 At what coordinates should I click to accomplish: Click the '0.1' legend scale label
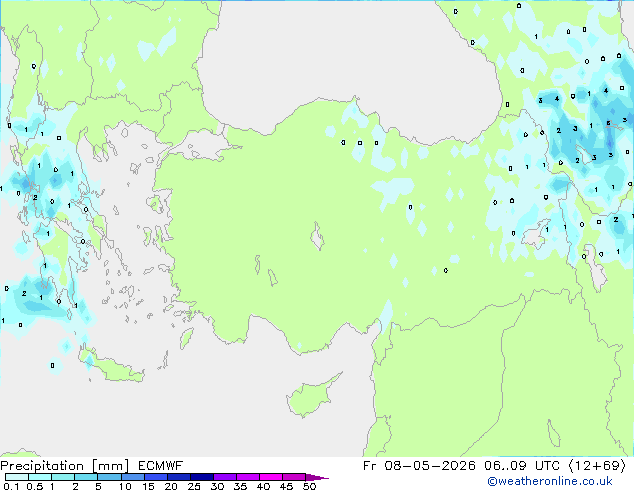click(11, 486)
